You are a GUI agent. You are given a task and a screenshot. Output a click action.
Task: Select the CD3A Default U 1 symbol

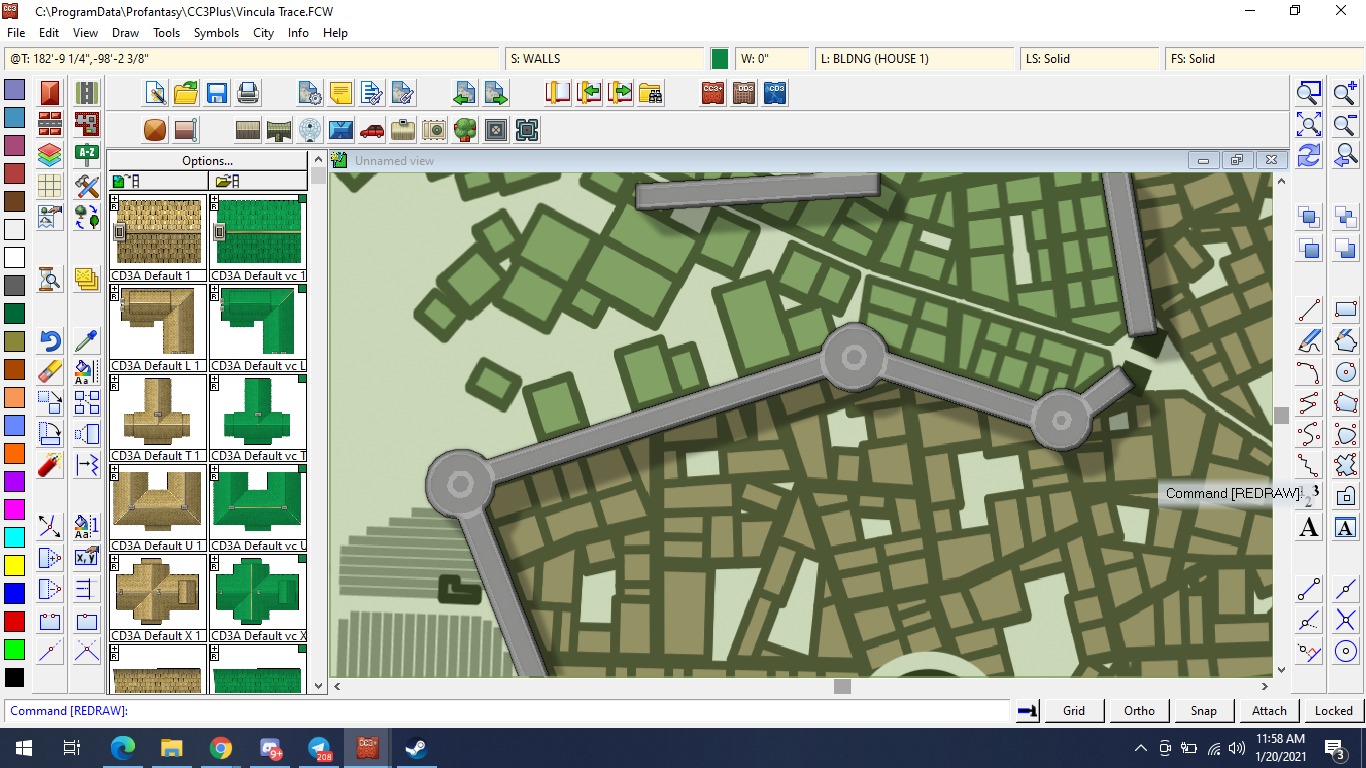pyautogui.click(x=158, y=509)
